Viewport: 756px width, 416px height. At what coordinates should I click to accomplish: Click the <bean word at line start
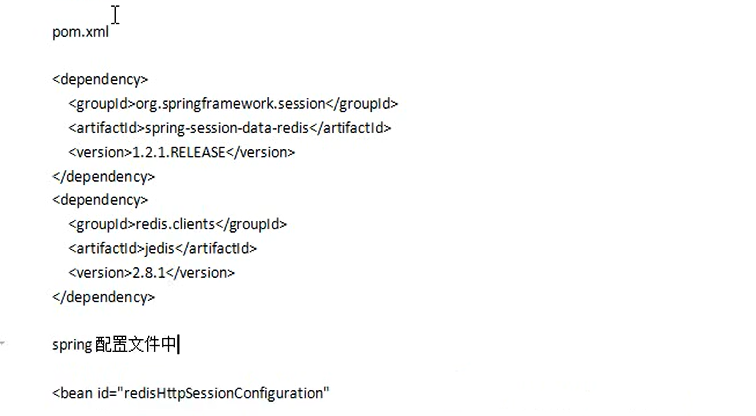click(73, 393)
